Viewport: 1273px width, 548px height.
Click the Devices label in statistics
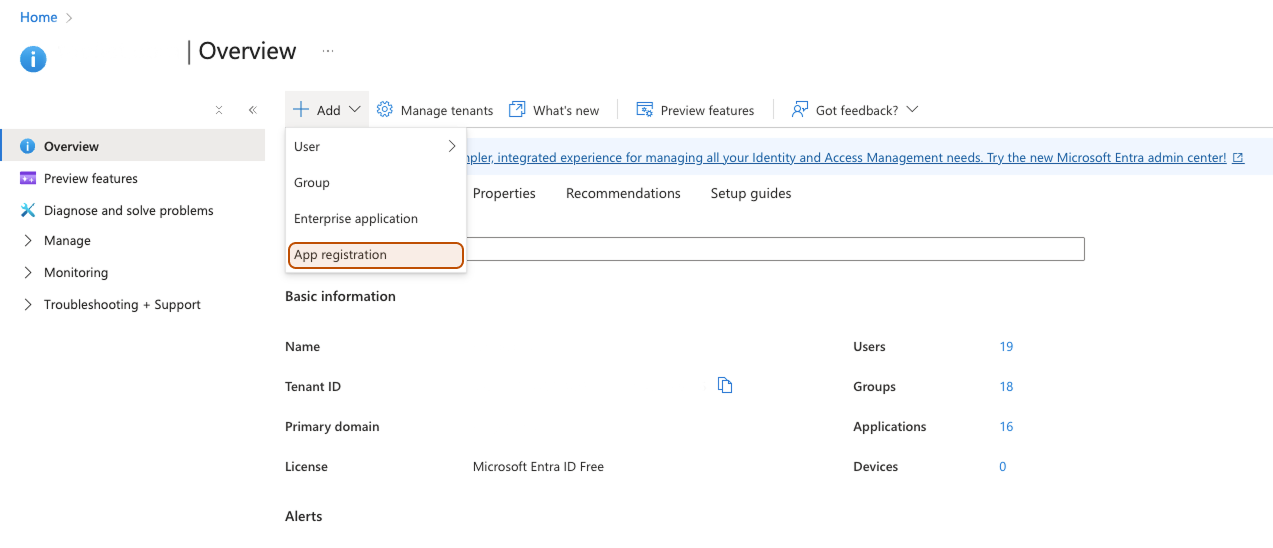click(x=876, y=467)
